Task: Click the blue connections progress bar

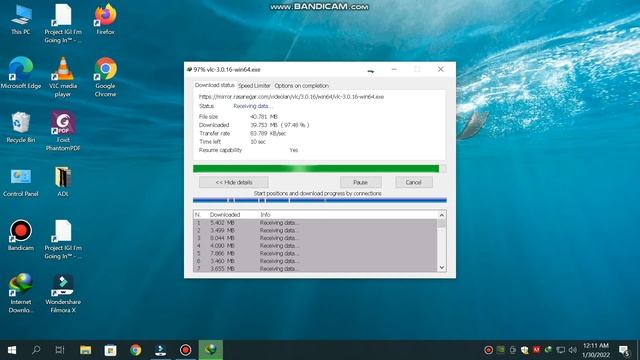Action: click(x=320, y=200)
